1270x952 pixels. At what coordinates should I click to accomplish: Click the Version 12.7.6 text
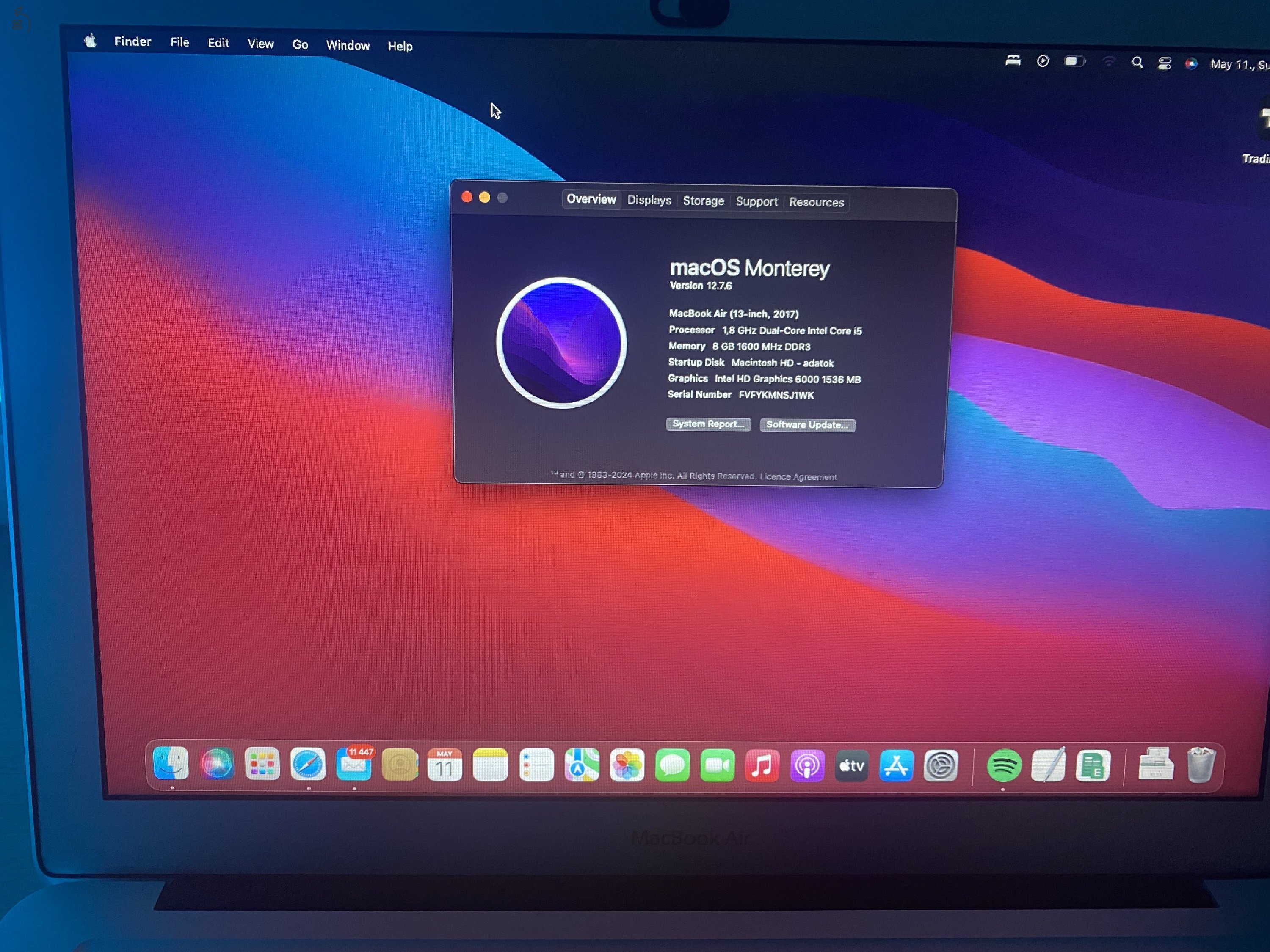tap(701, 286)
